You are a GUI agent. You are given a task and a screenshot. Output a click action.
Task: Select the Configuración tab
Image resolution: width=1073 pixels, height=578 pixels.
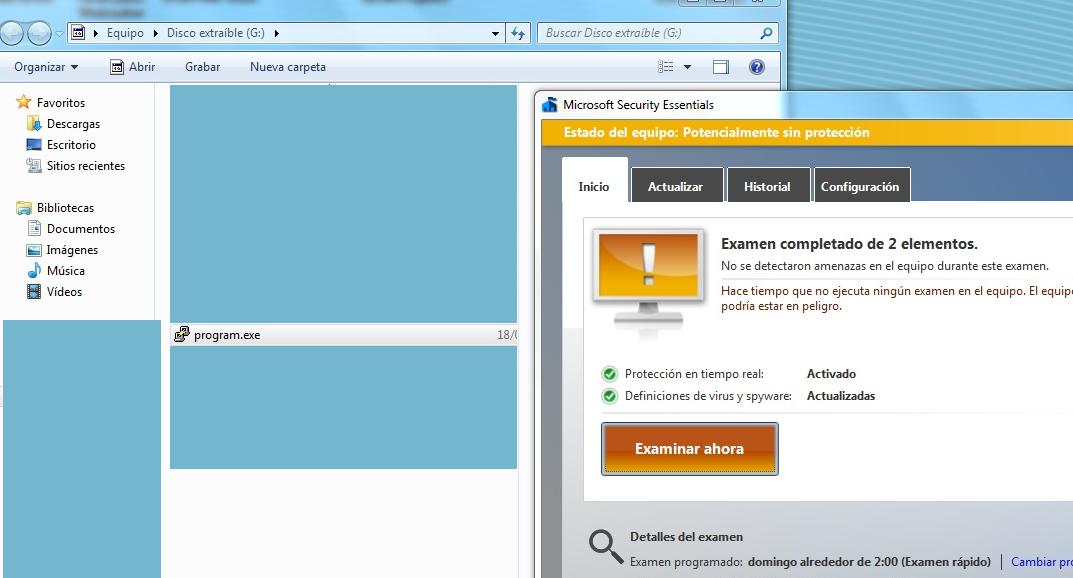(x=859, y=186)
